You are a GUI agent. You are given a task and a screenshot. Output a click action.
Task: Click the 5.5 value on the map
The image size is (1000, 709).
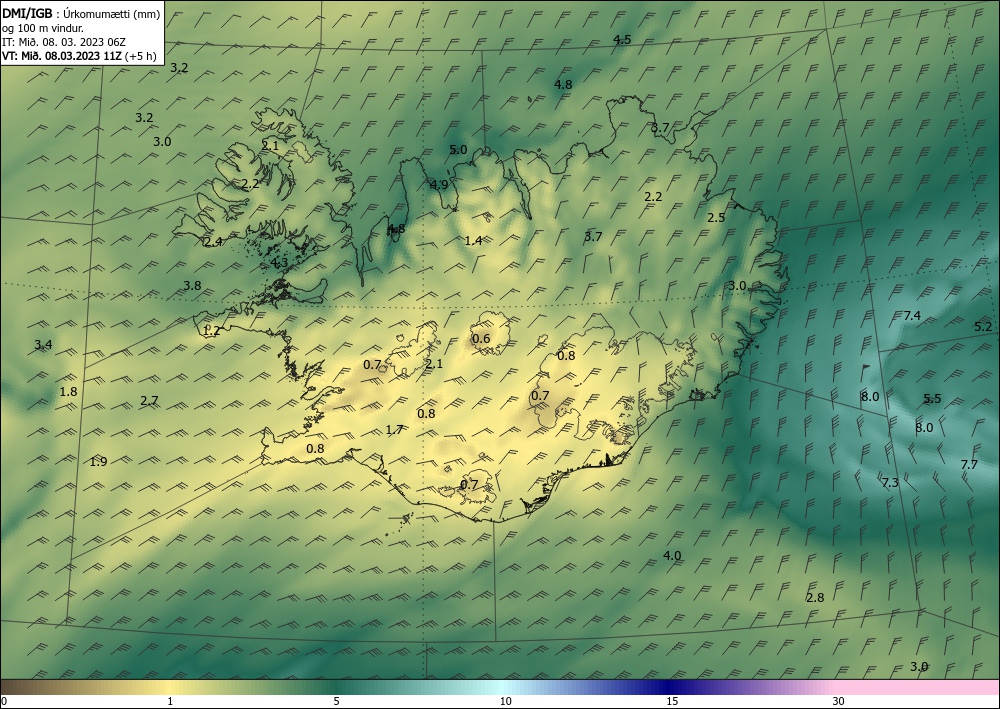[x=932, y=398]
